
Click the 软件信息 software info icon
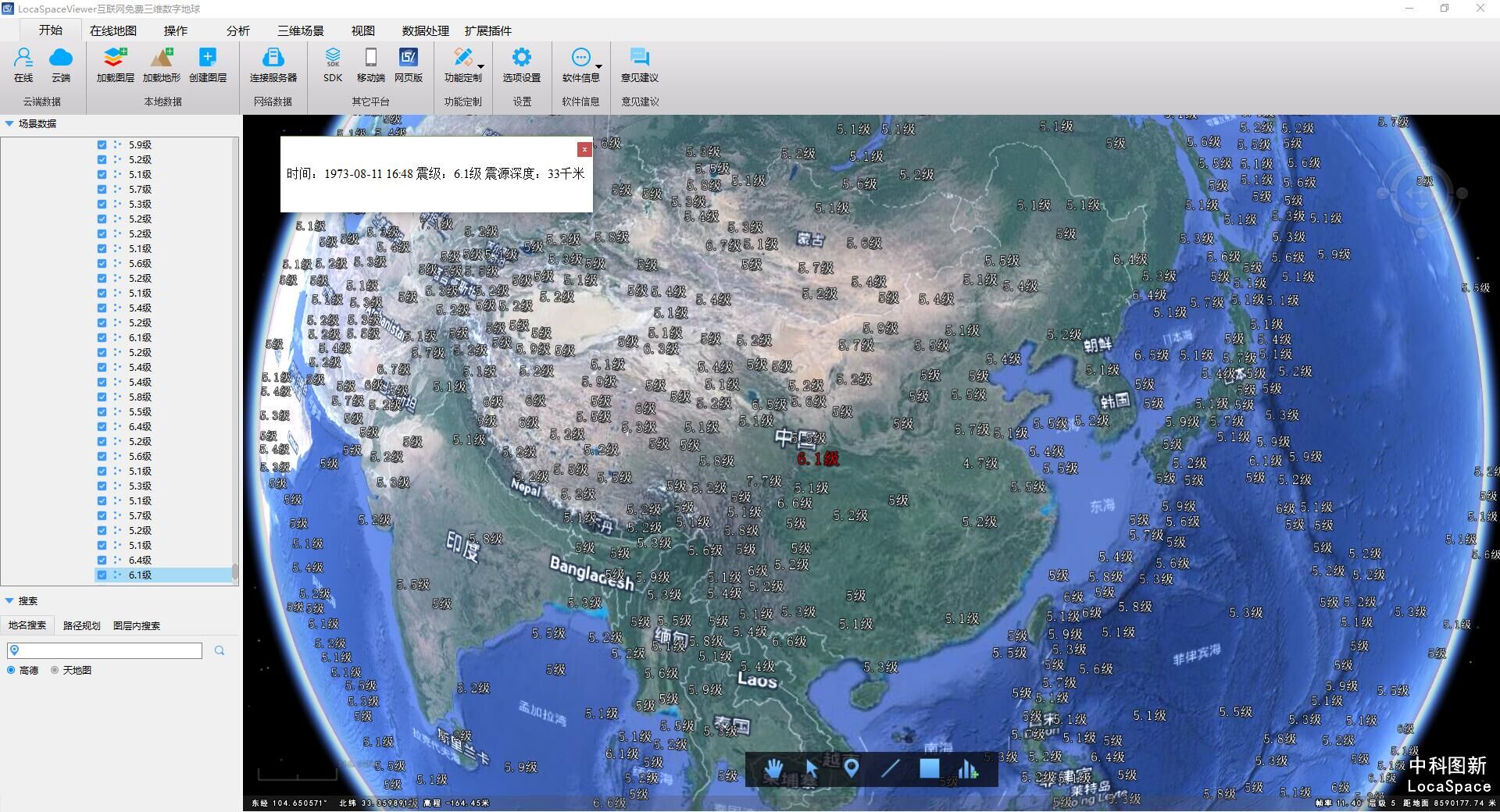click(580, 58)
